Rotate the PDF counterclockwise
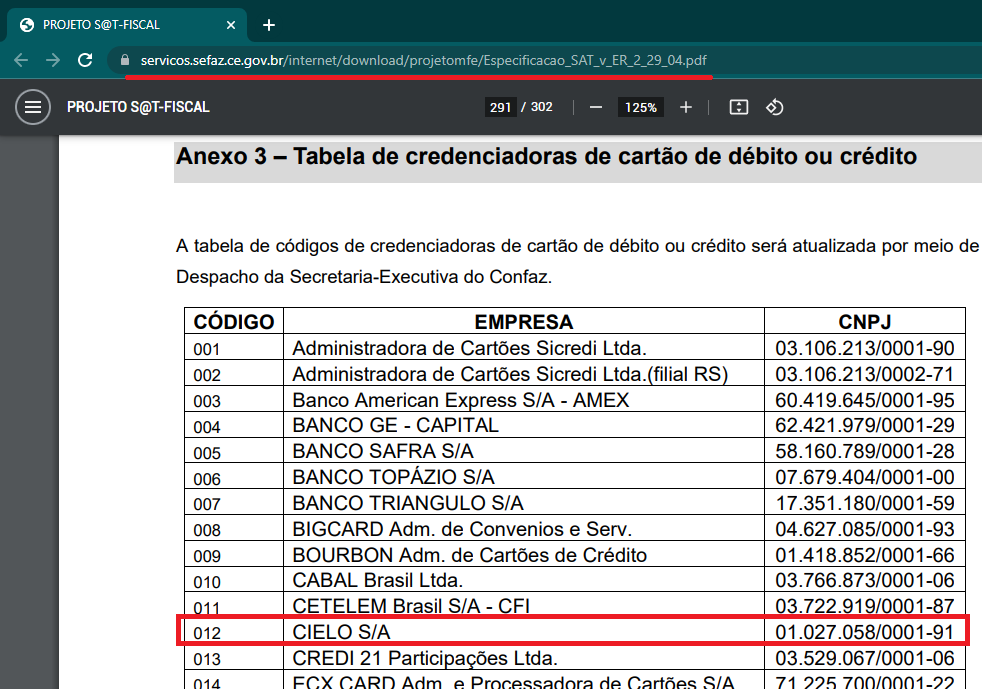The height and width of the screenshot is (689, 982). (775, 107)
